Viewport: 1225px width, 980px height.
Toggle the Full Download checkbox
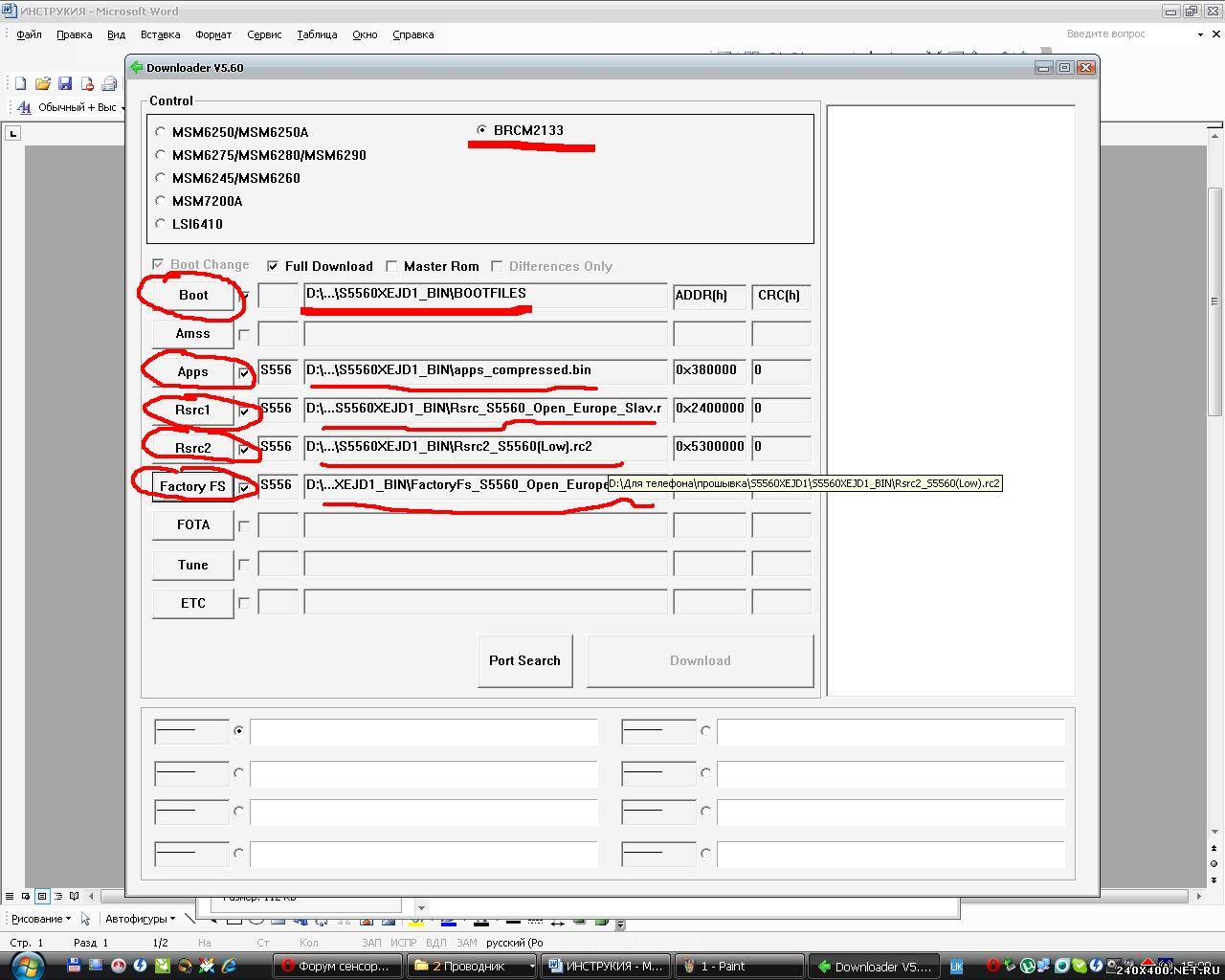273,266
